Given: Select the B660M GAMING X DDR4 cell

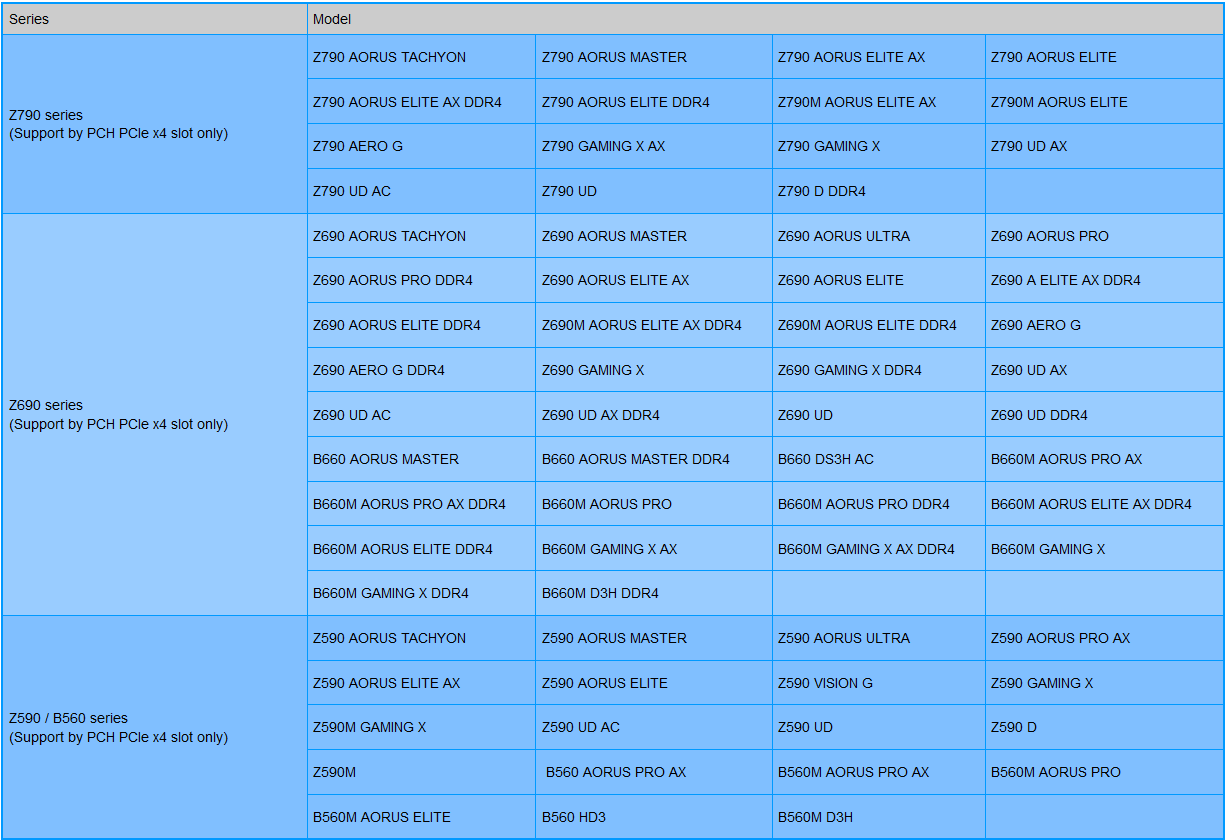Looking at the screenshot, I should 421,593.
